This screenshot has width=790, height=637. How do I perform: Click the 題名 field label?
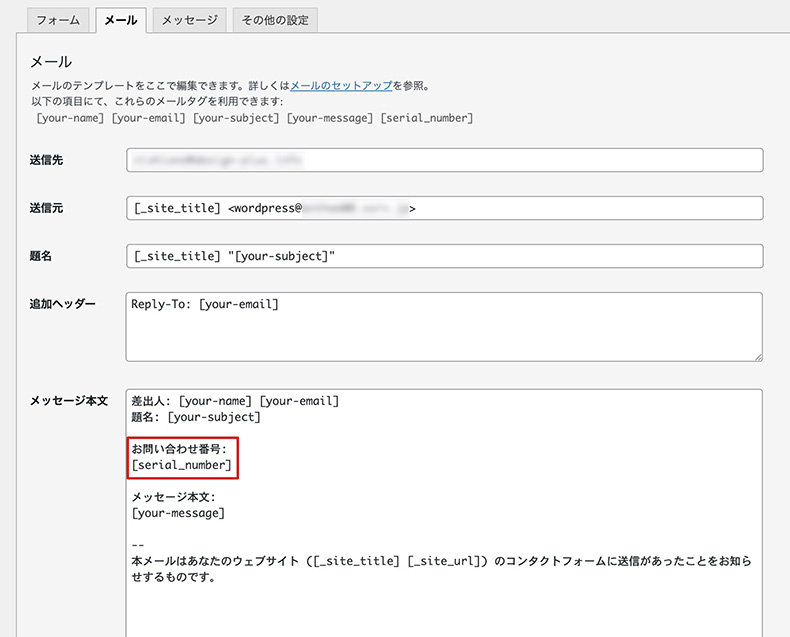point(41,256)
